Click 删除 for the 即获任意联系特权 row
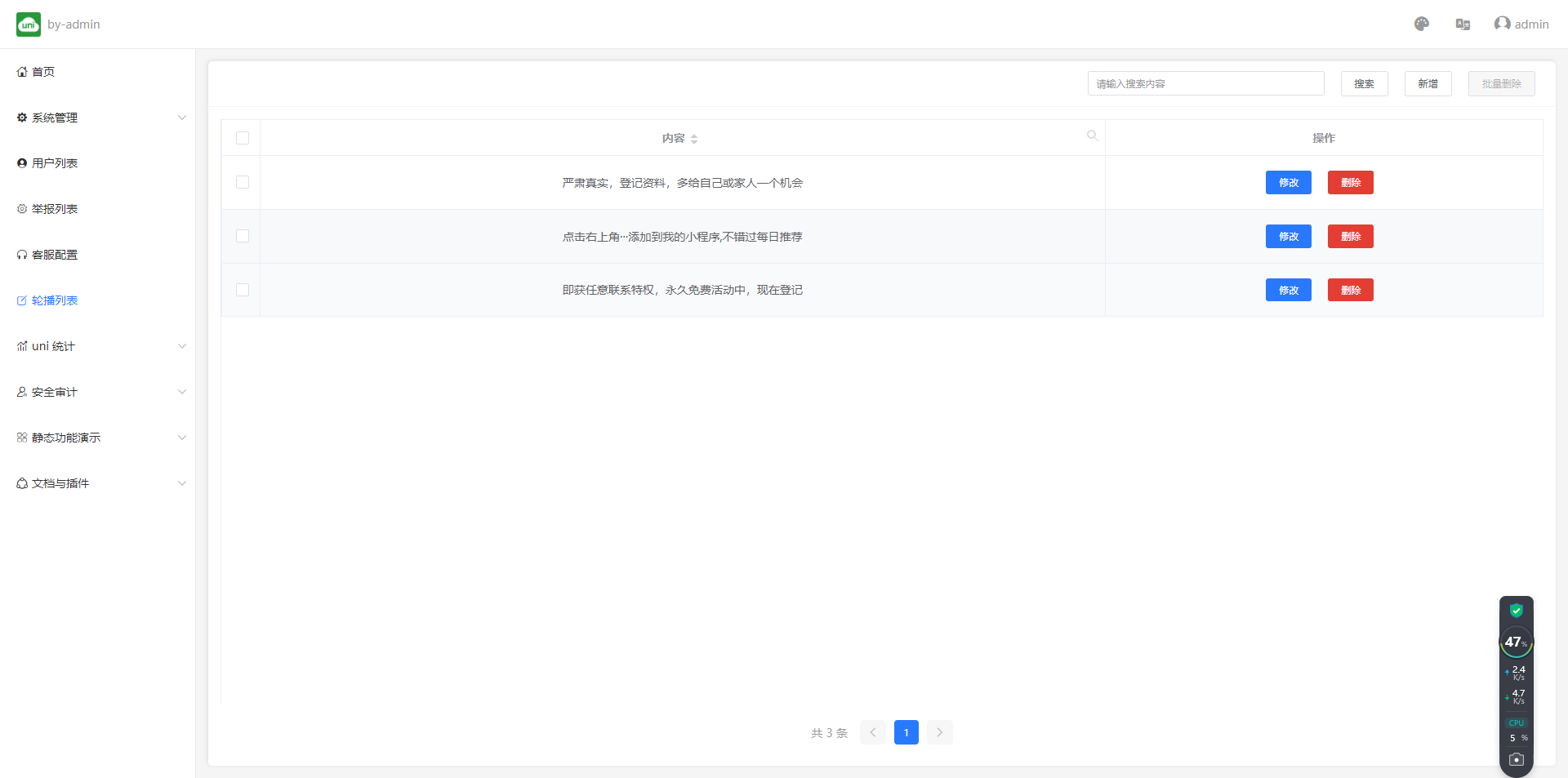 pos(1351,290)
